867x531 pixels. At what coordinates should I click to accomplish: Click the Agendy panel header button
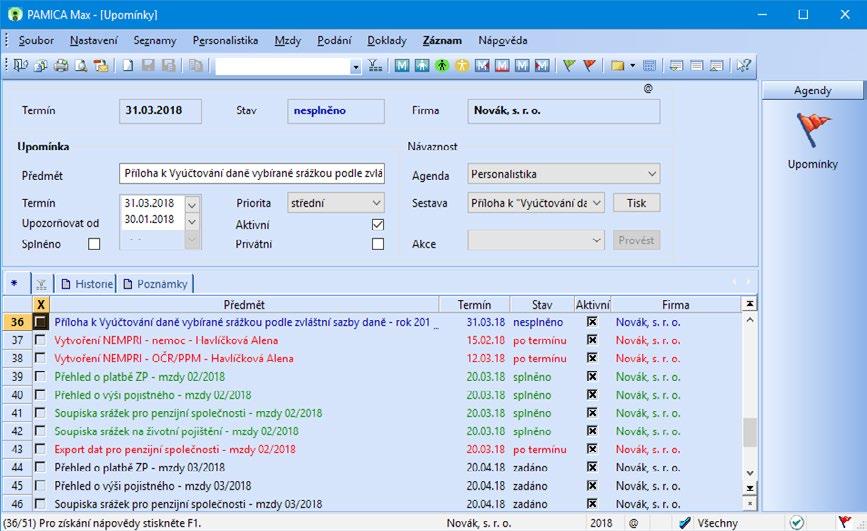click(812, 90)
